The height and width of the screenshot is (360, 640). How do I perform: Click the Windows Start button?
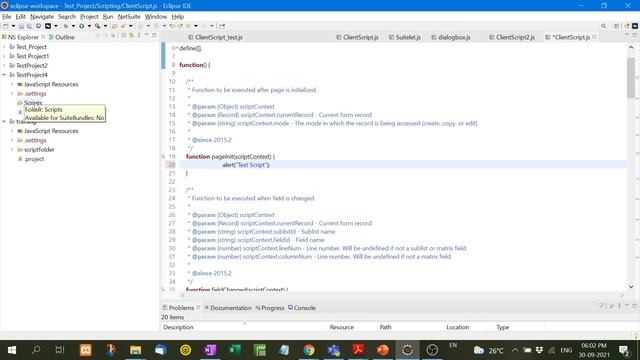(12, 350)
